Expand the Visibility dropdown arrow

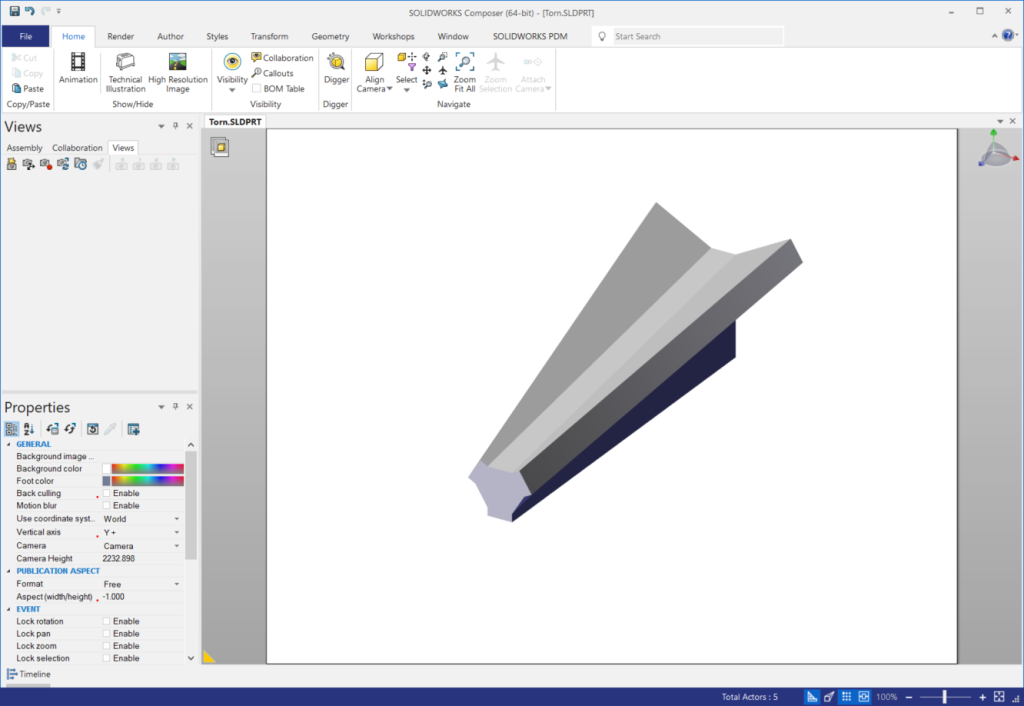[x=232, y=90]
